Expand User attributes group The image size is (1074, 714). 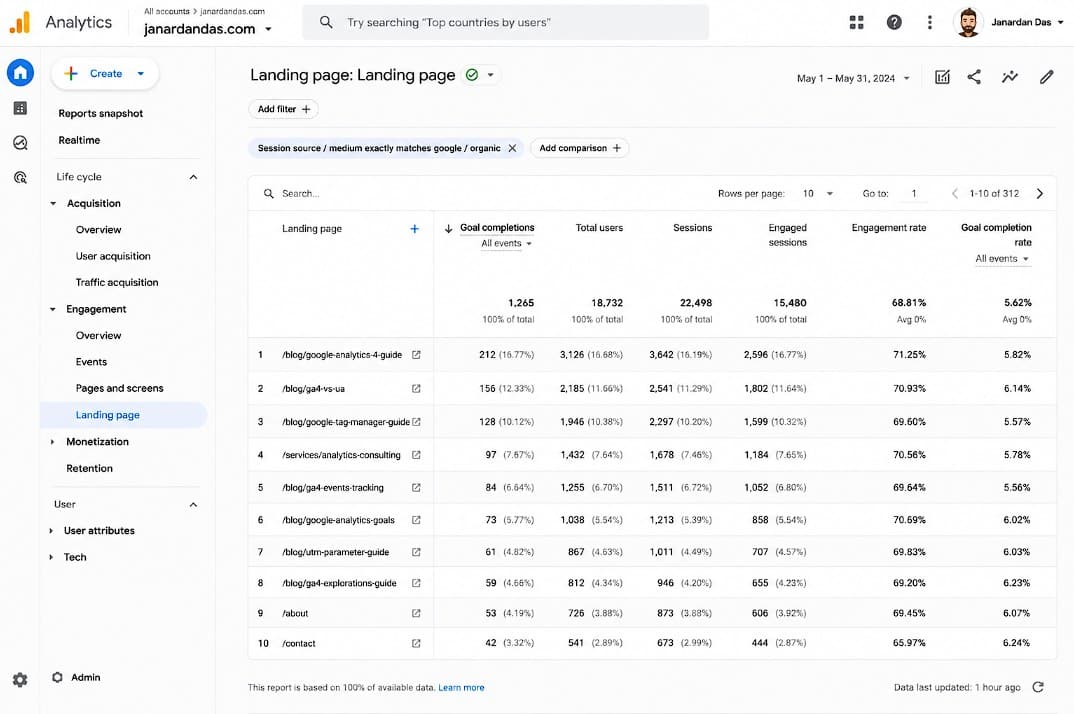coord(51,530)
